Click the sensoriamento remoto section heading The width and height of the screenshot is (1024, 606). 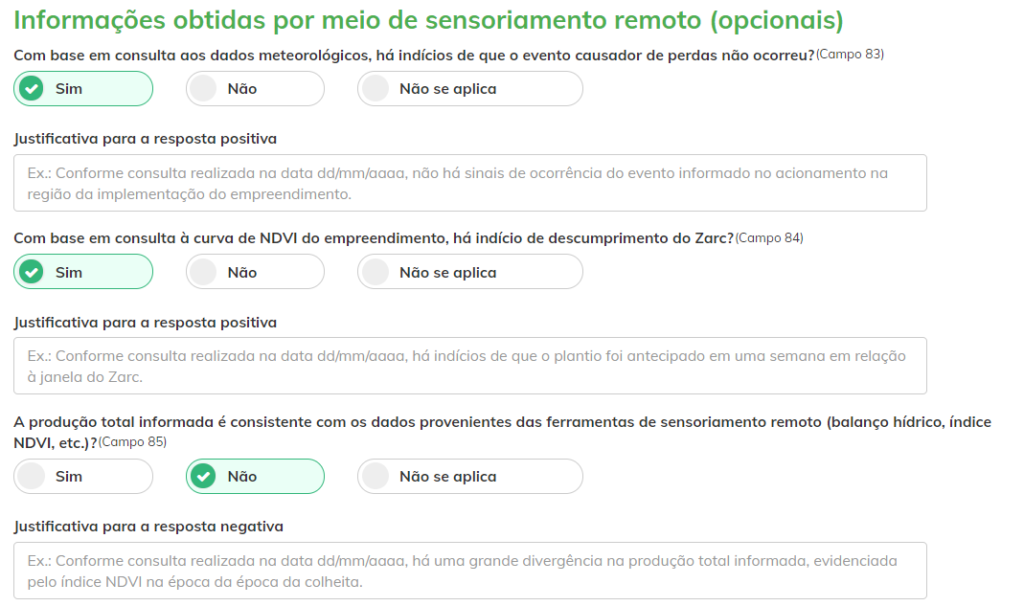click(x=428, y=20)
